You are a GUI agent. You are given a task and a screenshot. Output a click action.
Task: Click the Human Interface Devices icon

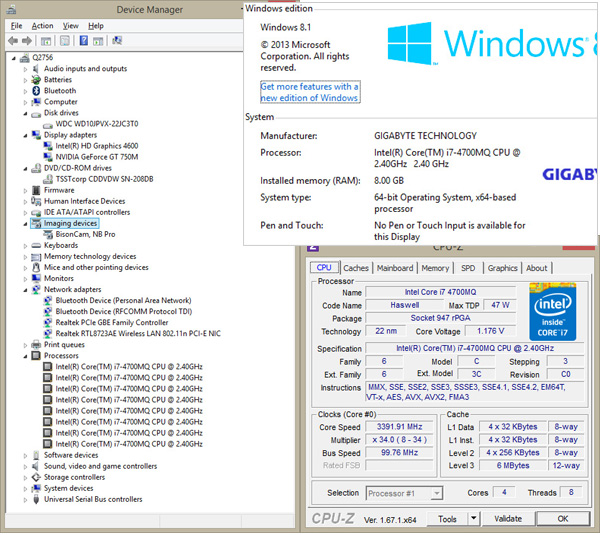tap(36, 201)
